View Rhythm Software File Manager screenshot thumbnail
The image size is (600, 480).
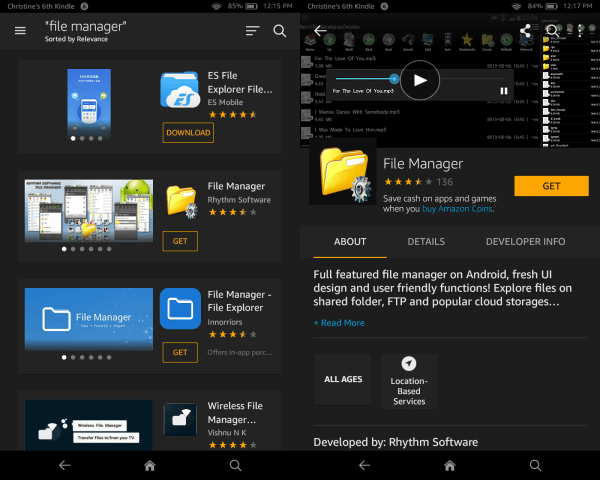[x=89, y=211]
